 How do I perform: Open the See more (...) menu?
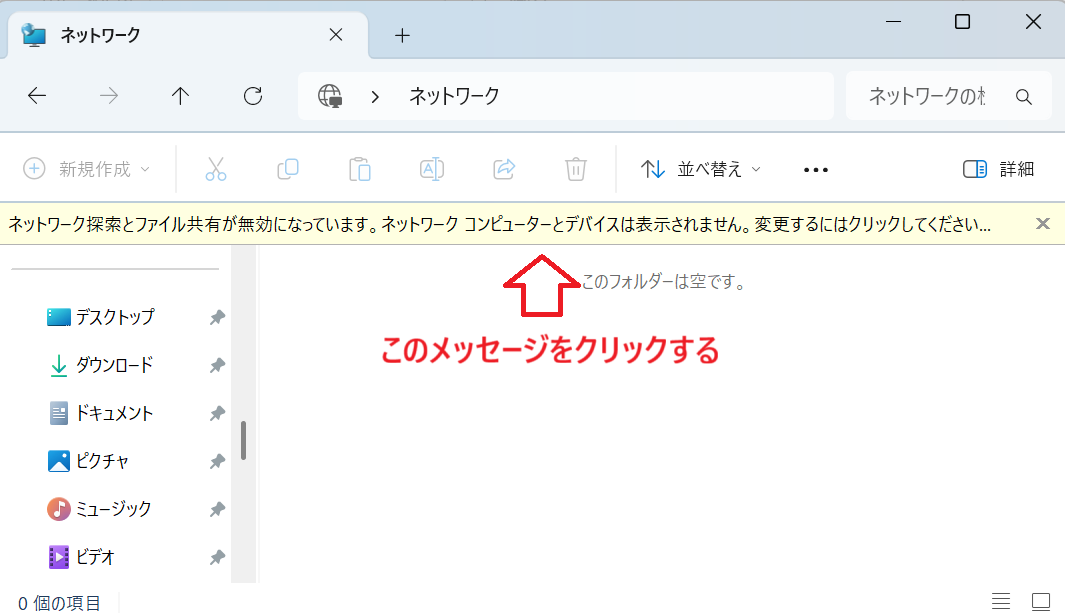[815, 169]
